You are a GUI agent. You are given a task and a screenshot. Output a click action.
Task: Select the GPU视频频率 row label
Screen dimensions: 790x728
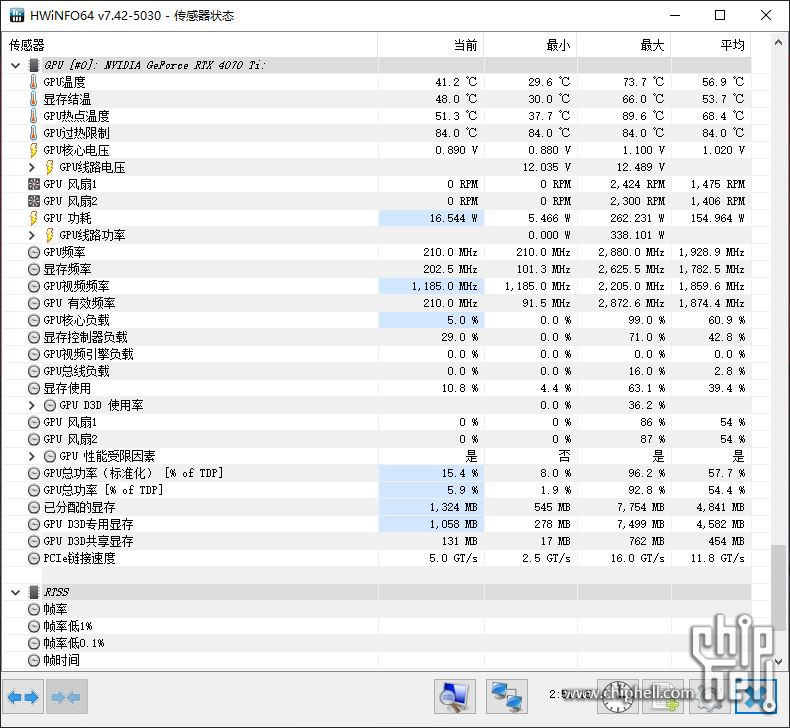76,286
